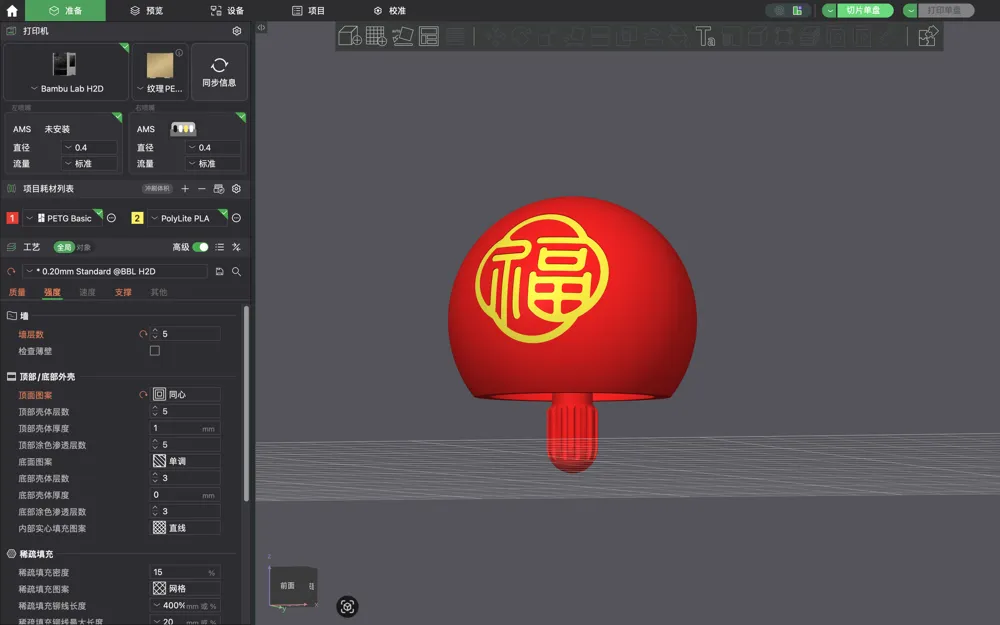1000x625 pixels.
Task: Click the Arrange all objects icon
Action: click(429, 36)
